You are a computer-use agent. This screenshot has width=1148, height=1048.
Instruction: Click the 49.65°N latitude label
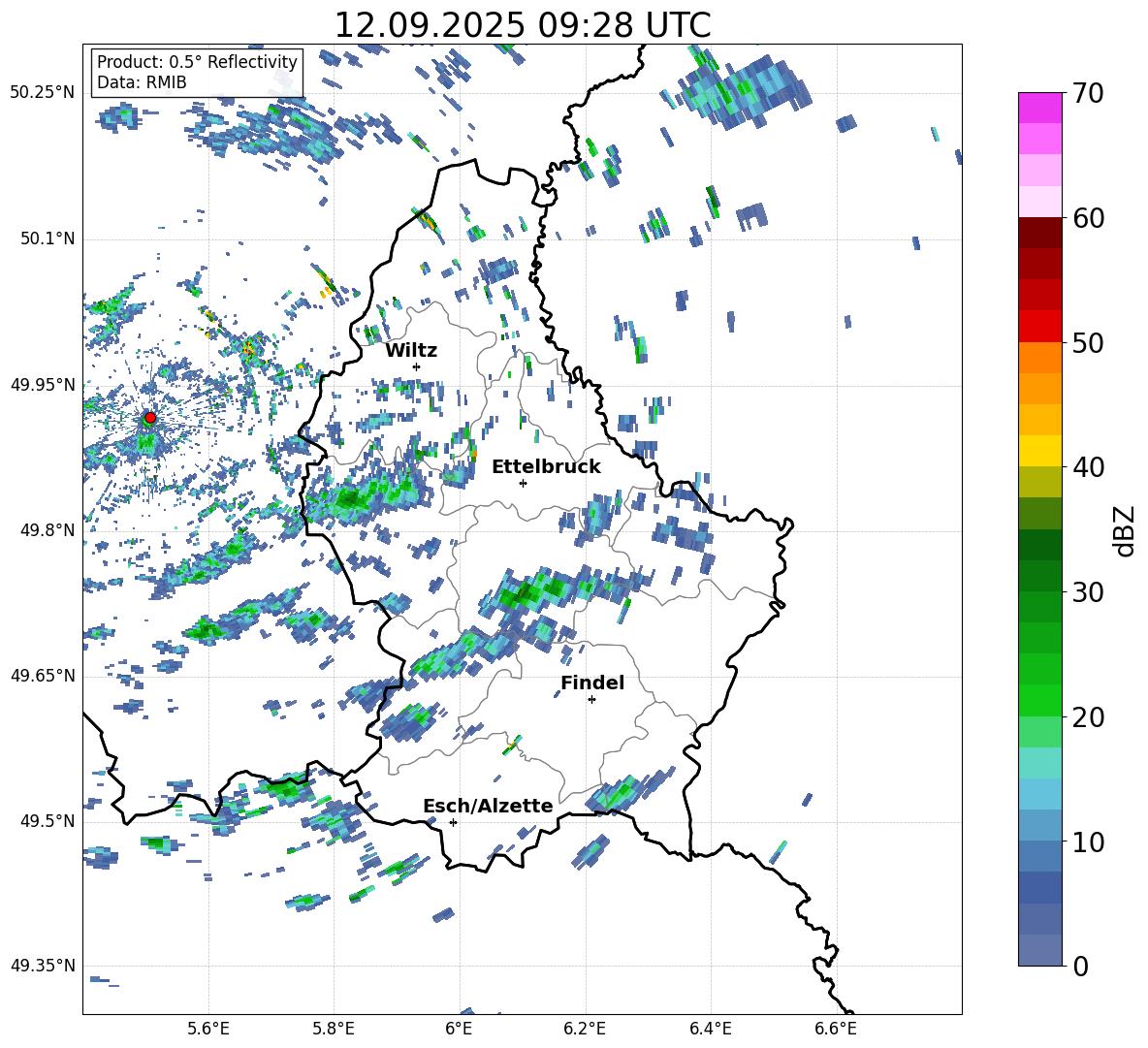pyautogui.click(x=43, y=676)
